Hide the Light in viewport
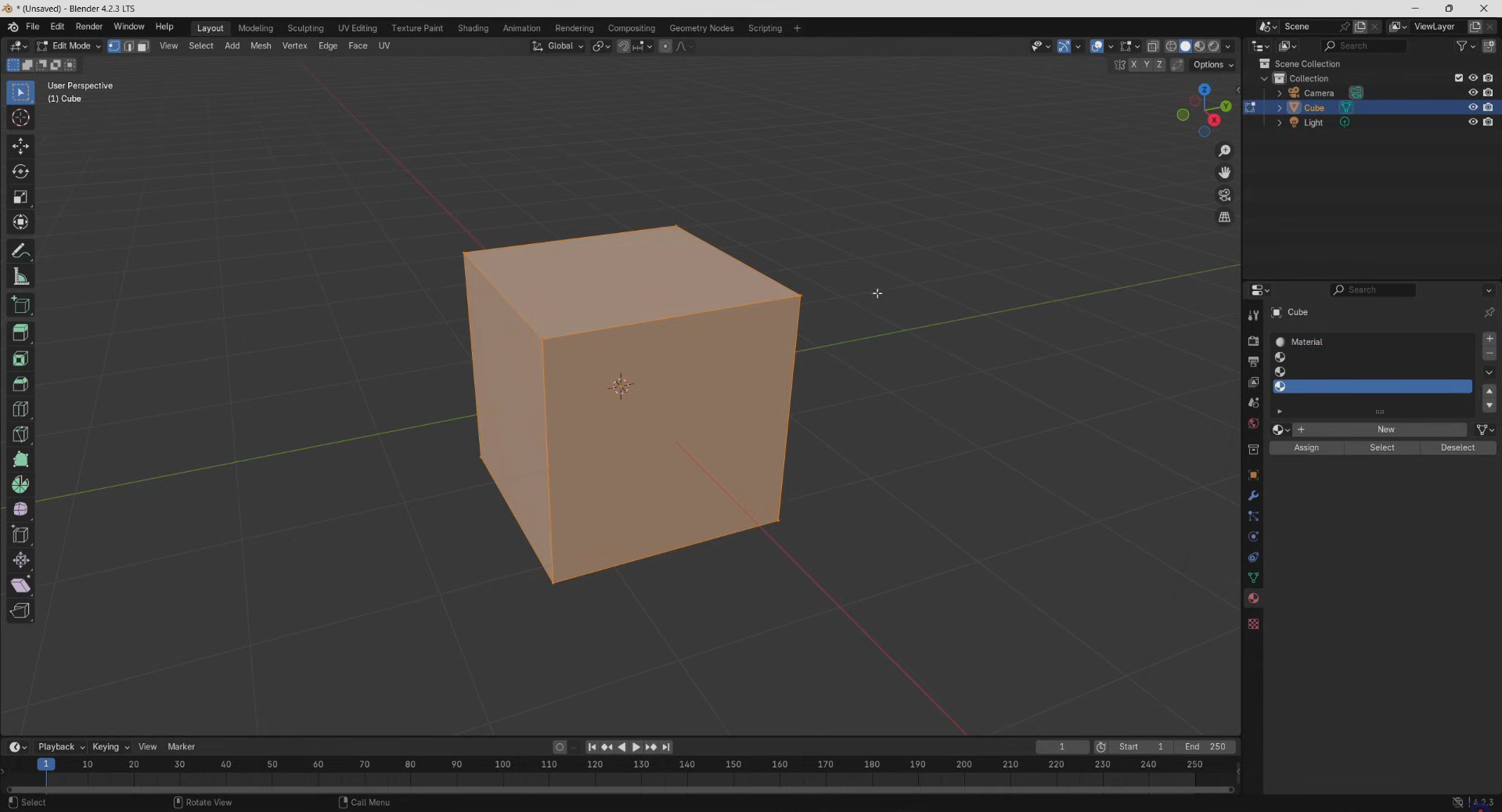Viewport: 1502px width, 812px height. [x=1472, y=122]
